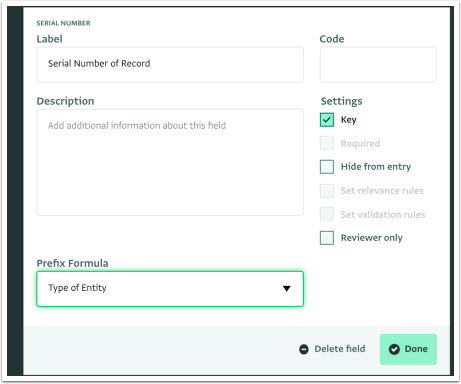Viewport: 461px width, 384px height.
Task: Focus the empty Code input box
Action: [378, 64]
